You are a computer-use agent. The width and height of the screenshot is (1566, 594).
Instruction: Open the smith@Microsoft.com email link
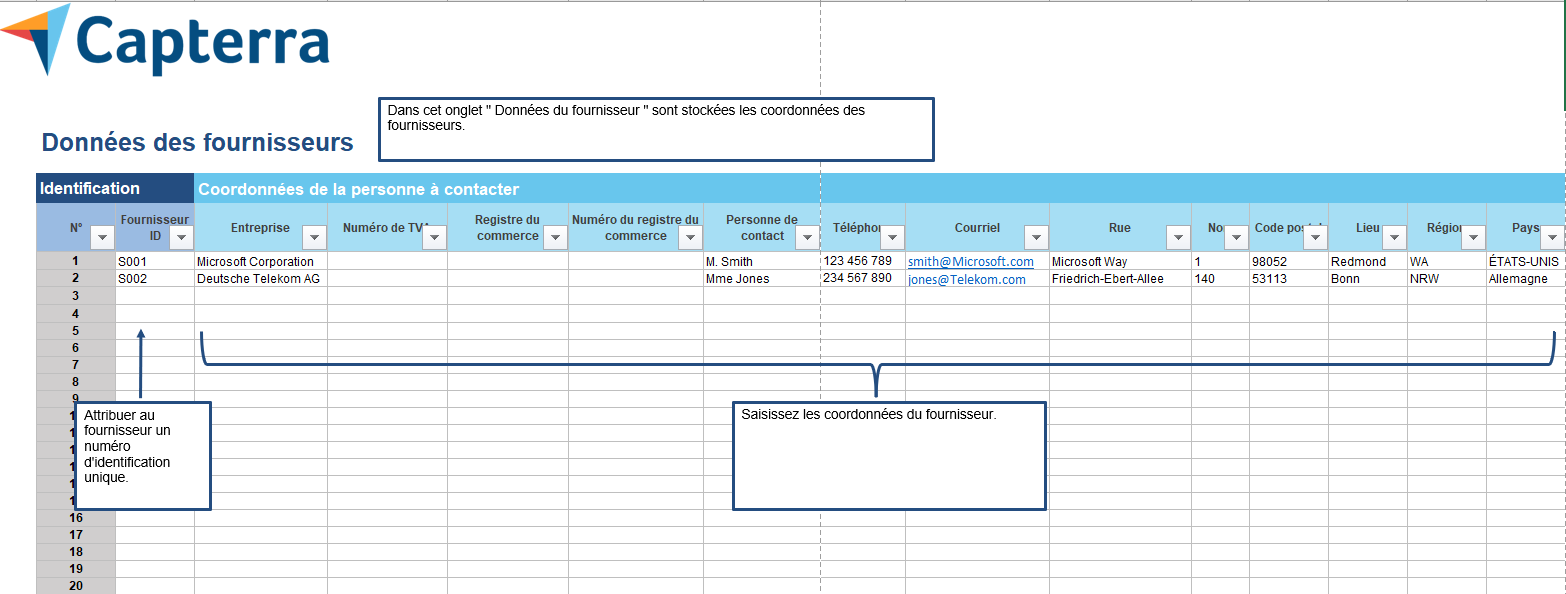(971, 261)
